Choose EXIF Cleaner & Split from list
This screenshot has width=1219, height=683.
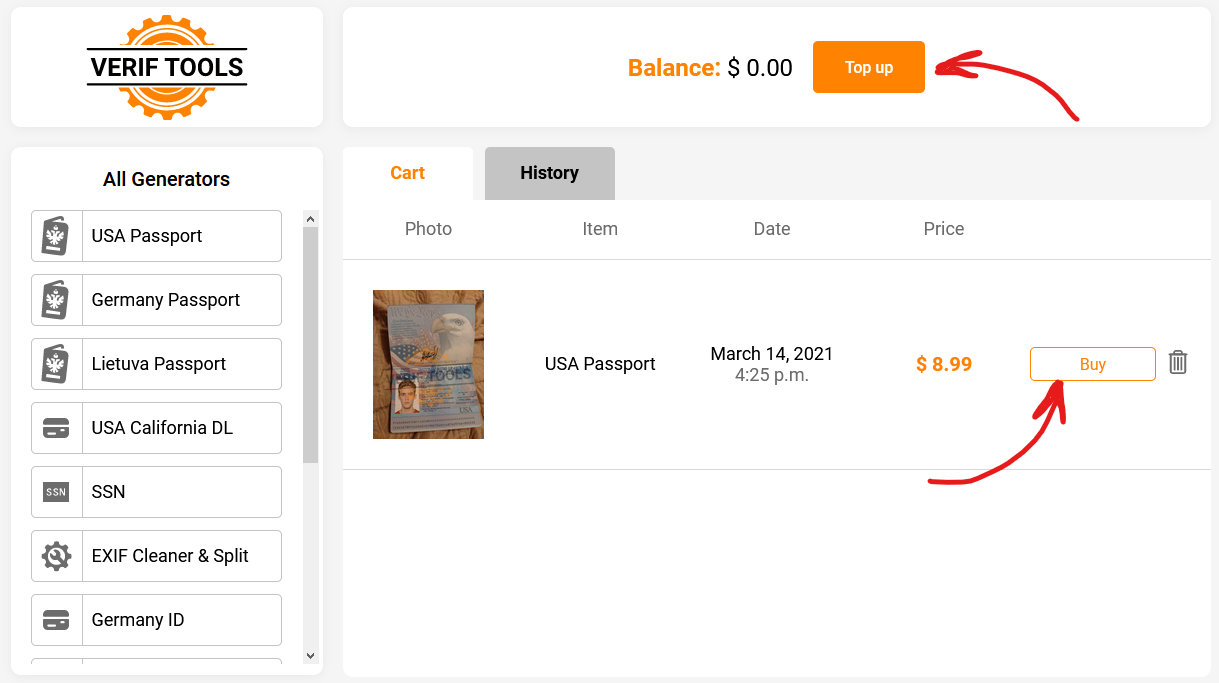[x=170, y=556]
